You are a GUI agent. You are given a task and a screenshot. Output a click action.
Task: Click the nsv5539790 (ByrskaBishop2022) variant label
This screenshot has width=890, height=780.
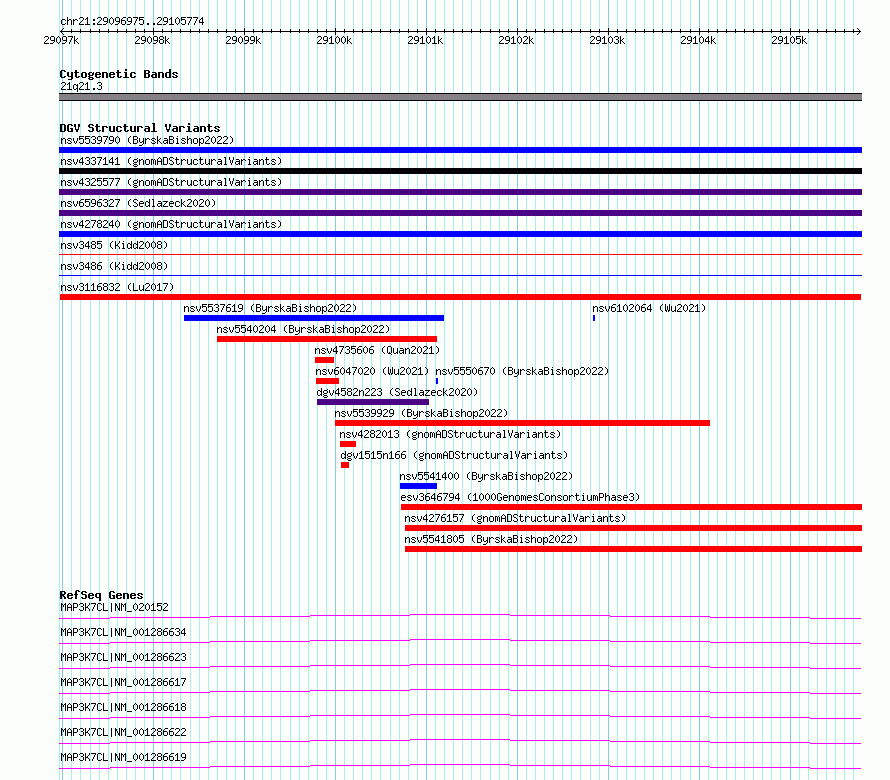pos(147,140)
